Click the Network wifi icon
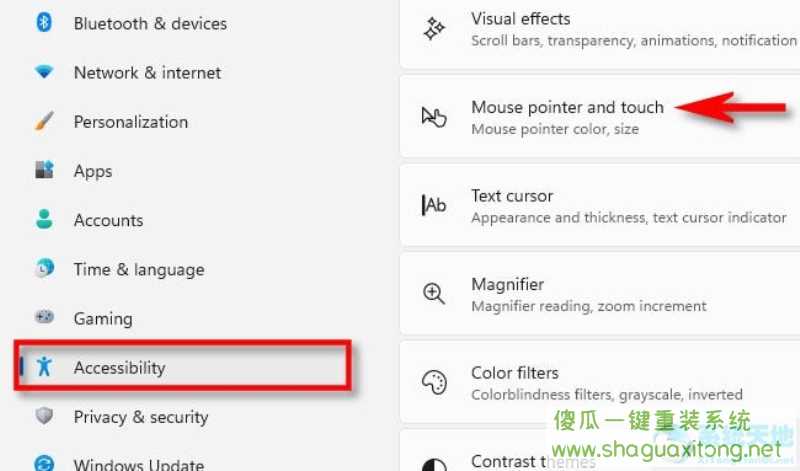The width and height of the screenshot is (800, 471). pos(44,72)
